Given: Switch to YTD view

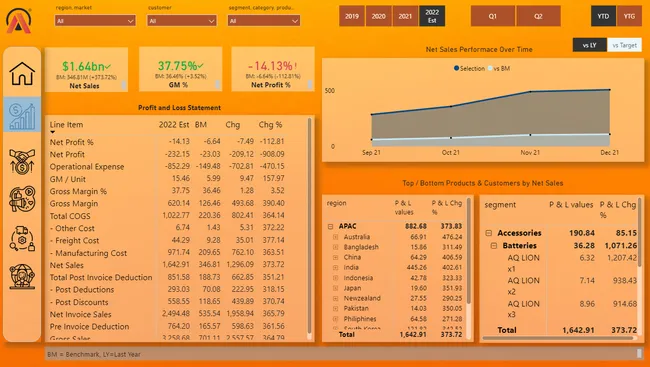Looking at the screenshot, I should [x=603, y=16].
